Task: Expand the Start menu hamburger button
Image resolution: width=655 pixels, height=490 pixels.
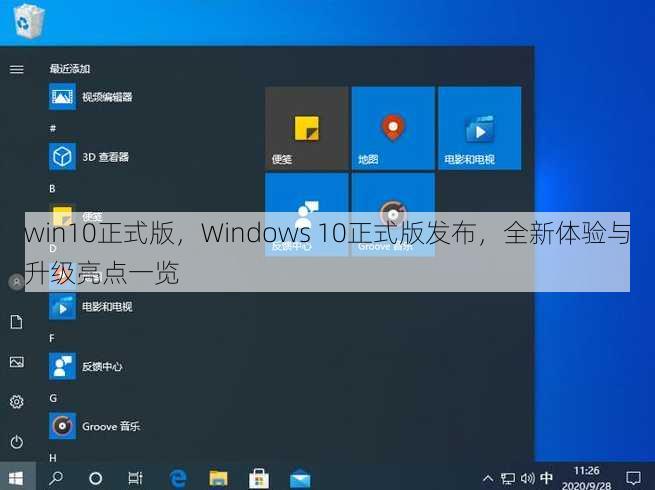Action: pyautogui.click(x=17, y=69)
